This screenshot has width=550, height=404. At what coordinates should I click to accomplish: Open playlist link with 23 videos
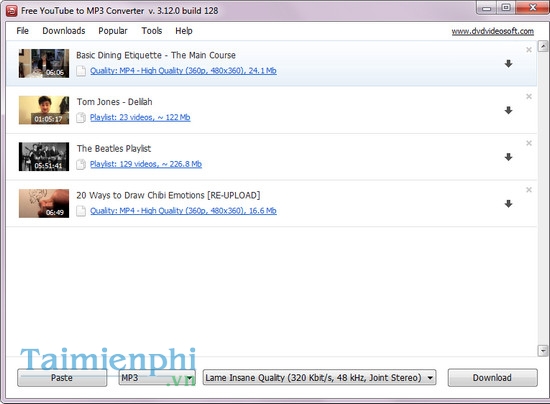point(140,117)
